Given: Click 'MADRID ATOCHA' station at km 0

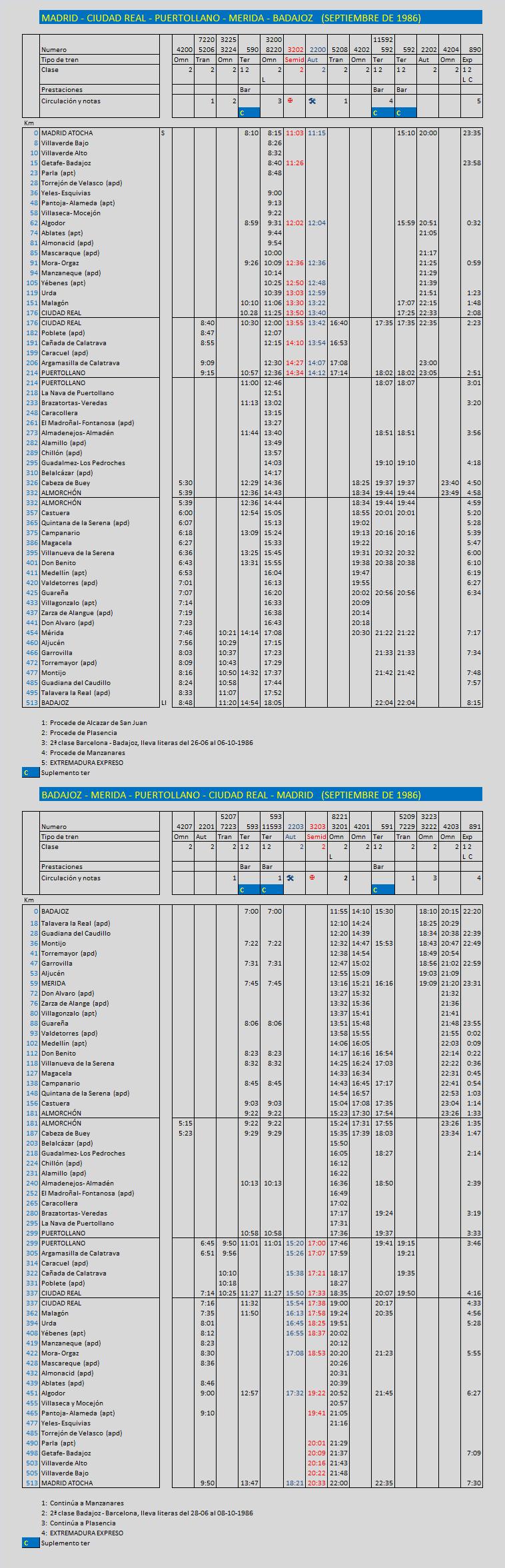Looking at the screenshot, I should (x=67, y=133).
